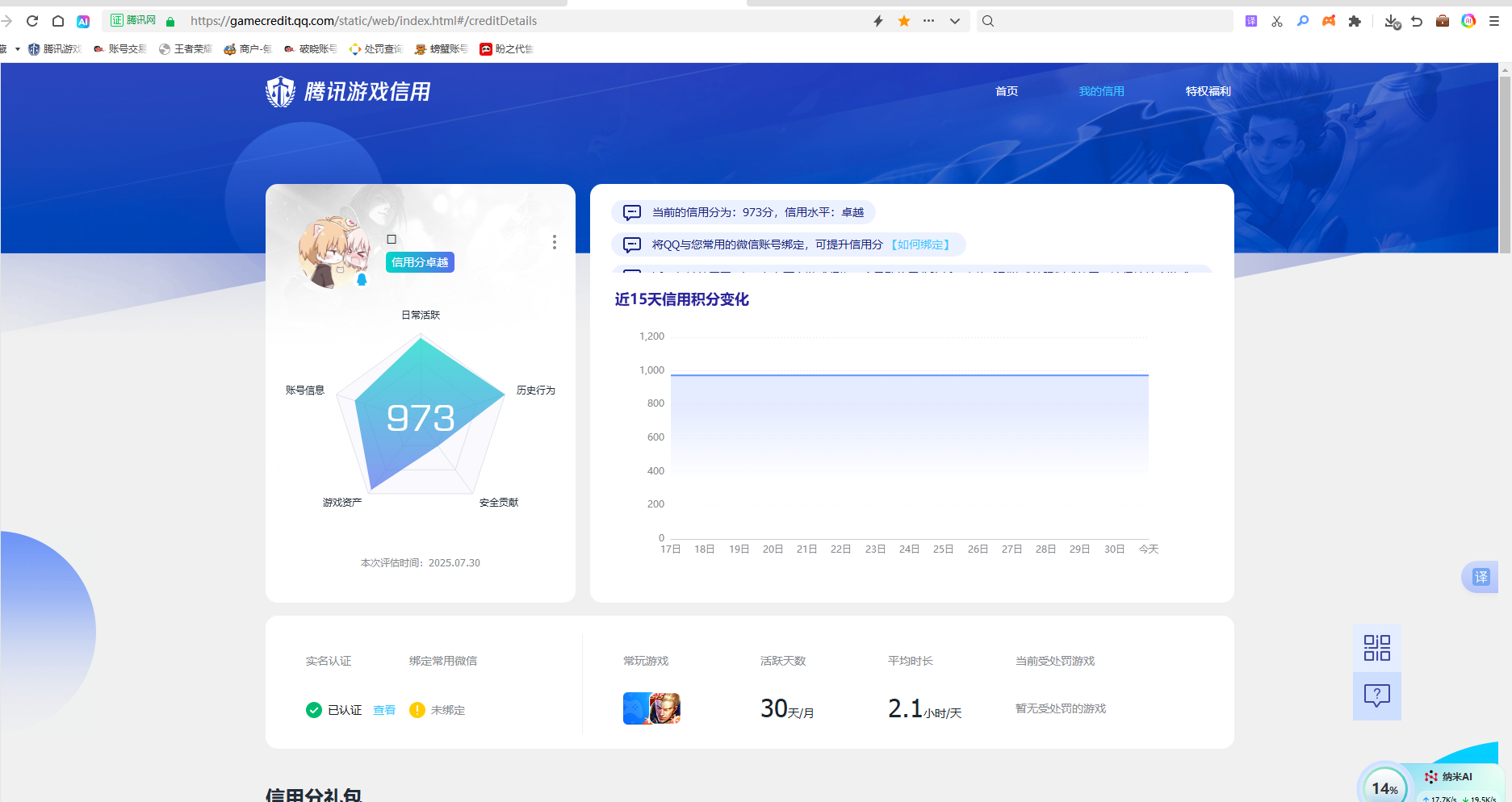The width and height of the screenshot is (1512, 802).
Task: Switch to the 特权福利 tab
Action: tap(1208, 91)
